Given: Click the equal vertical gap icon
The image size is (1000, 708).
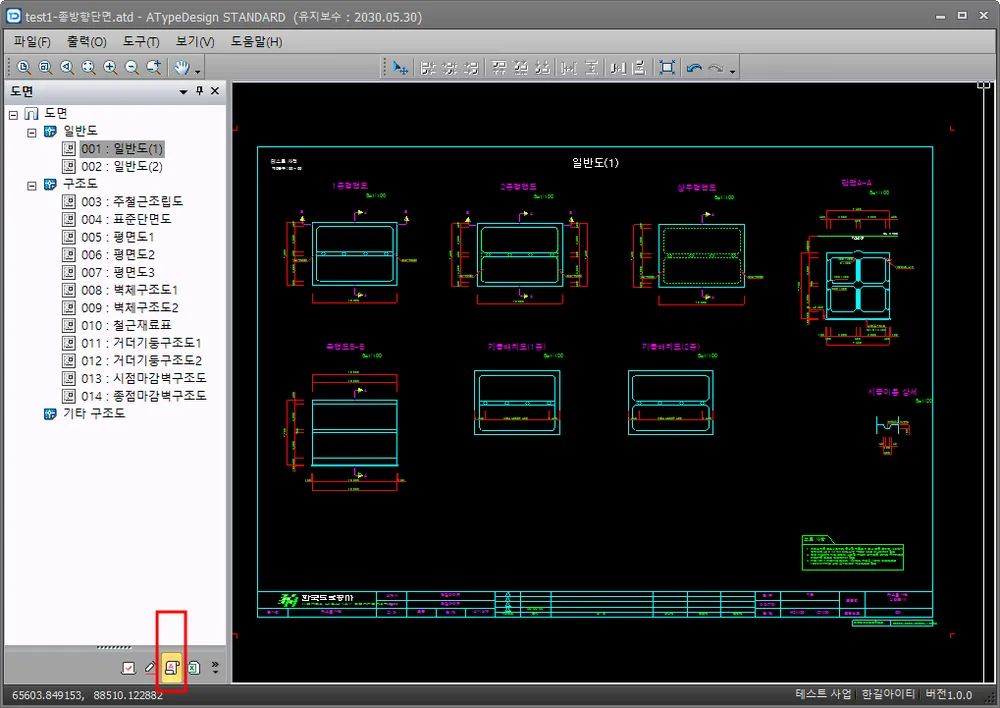Looking at the screenshot, I should 639,68.
